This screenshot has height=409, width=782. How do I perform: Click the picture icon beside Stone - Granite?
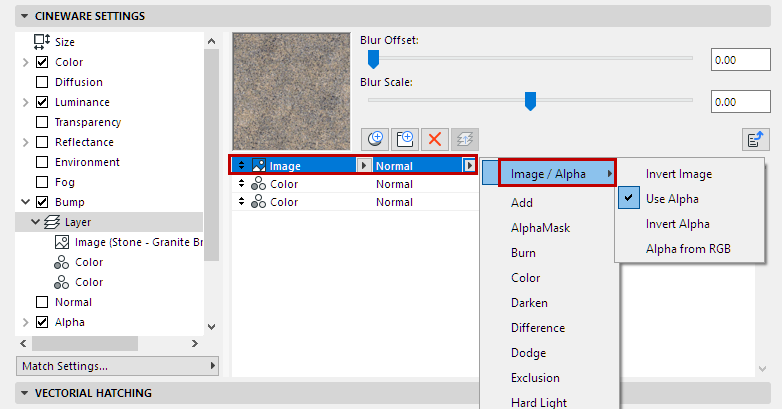click(x=62, y=242)
